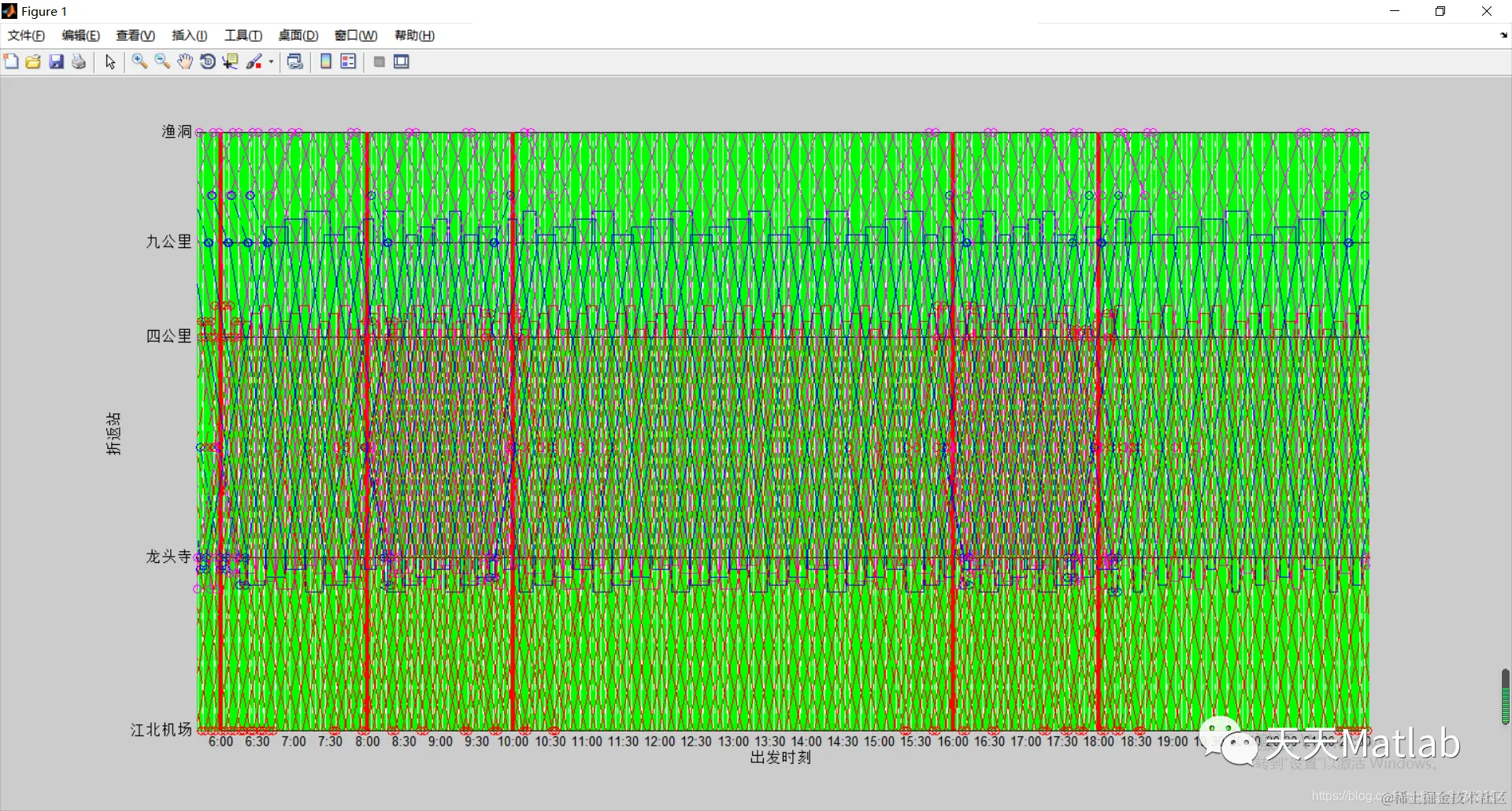The image size is (1512, 811).
Task: Click the Hide Plot Tools icon
Action: click(x=379, y=61)
